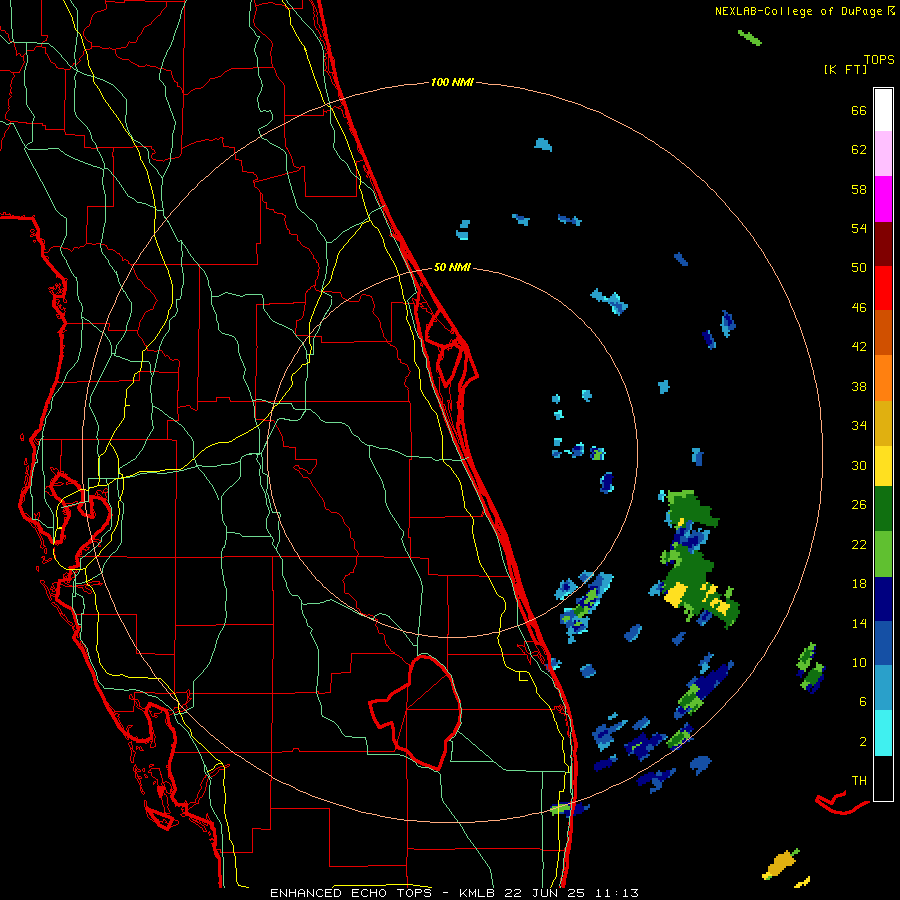The image size is (900, 900).
Task: Click the '42' legend value
Action: click(859, 346)
